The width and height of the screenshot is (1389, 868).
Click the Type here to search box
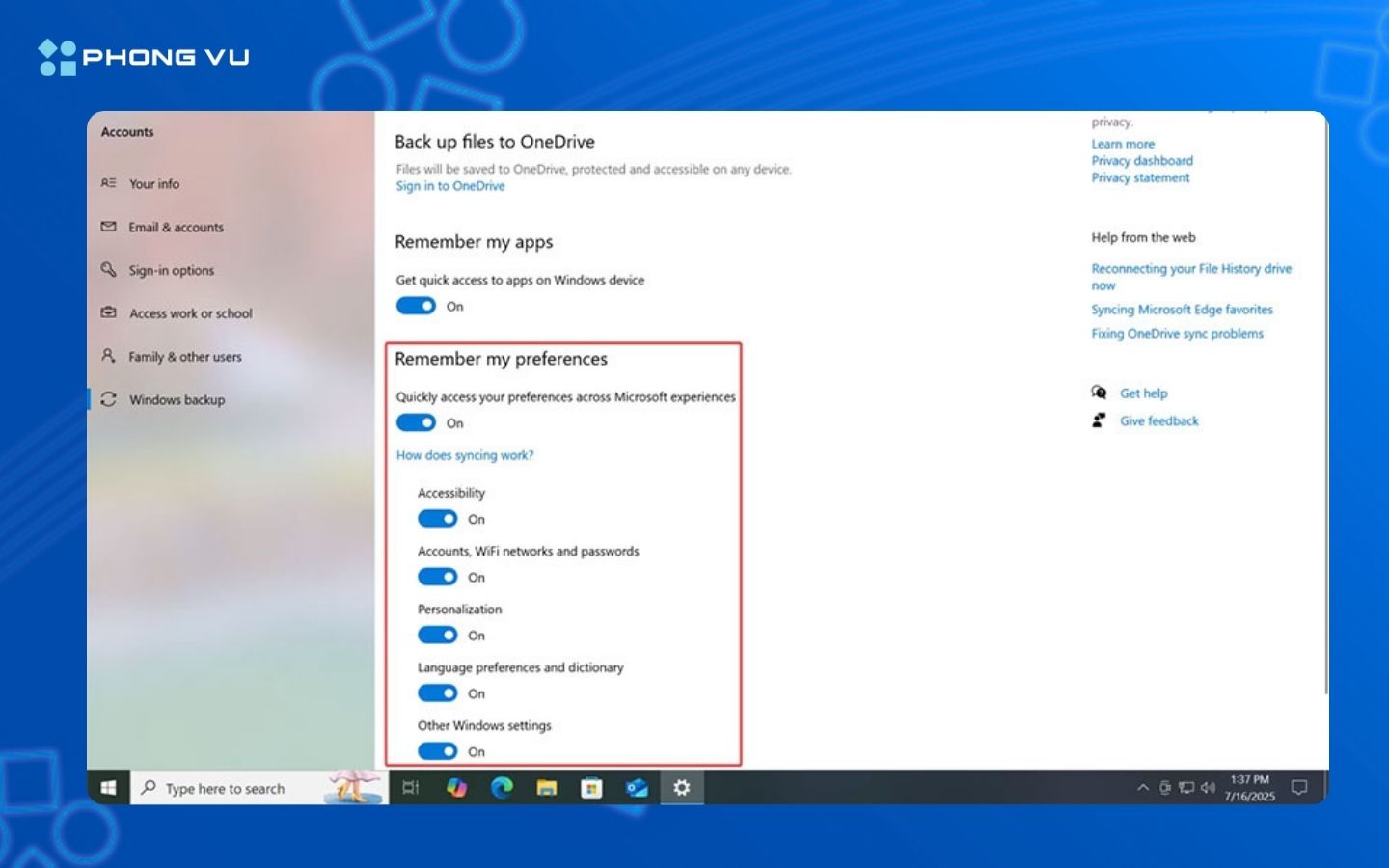point(259,788)
